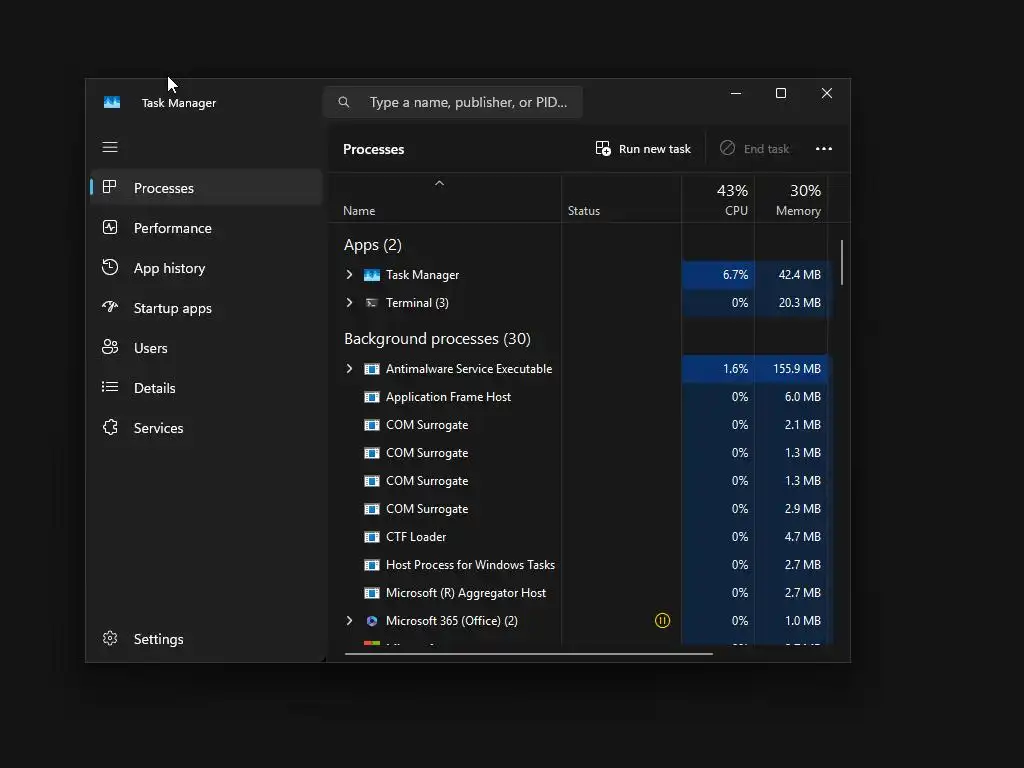Viewport: 1024px width, 768px height.
Task: Click the End task button
Action: (x=754, y=149)
